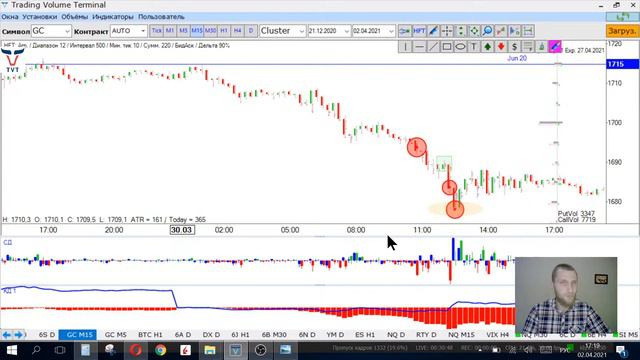This screenshot has width=640, height=360.
Task: Switch timeframe to M5
Action: tap(184, 31)
